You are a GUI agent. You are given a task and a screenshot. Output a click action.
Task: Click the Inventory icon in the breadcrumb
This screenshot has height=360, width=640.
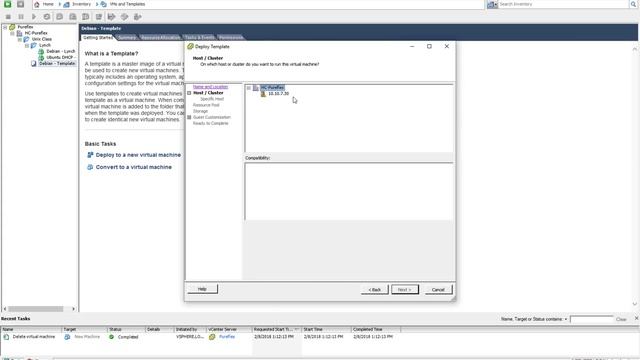point(67,4)
